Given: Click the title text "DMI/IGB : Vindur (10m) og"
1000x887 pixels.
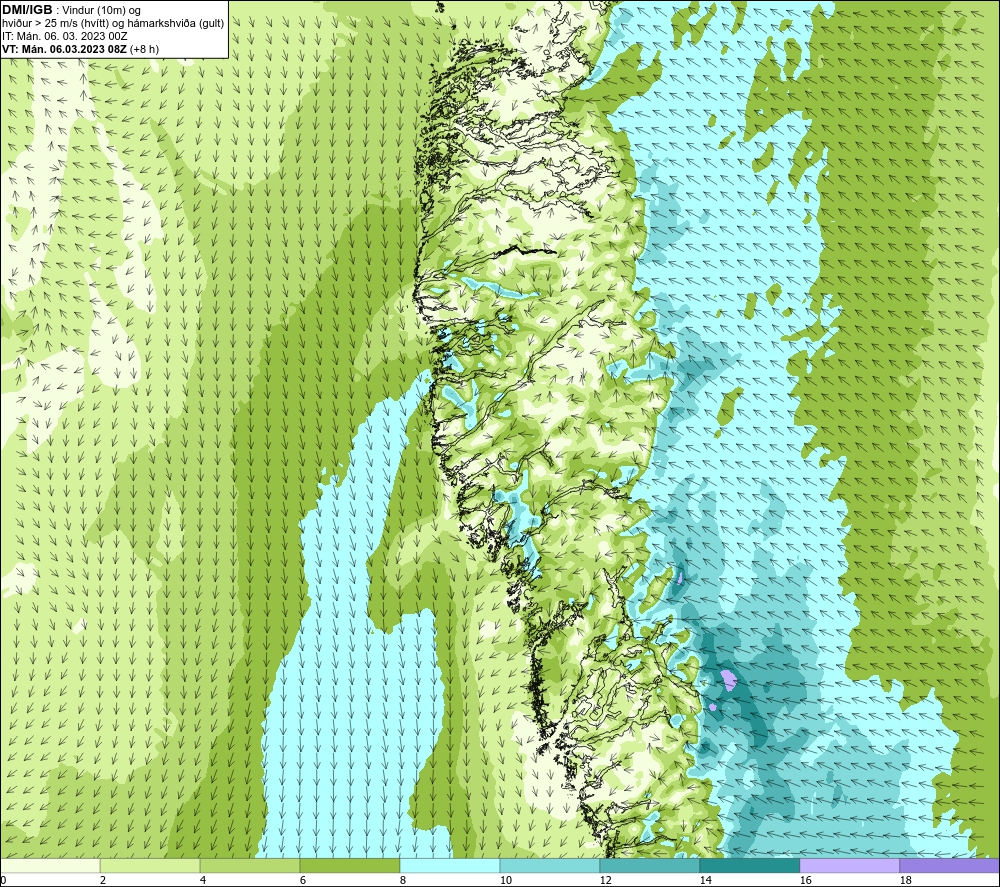Looking at the screenshot, I should pyautogui.click(x=71, y=10).
